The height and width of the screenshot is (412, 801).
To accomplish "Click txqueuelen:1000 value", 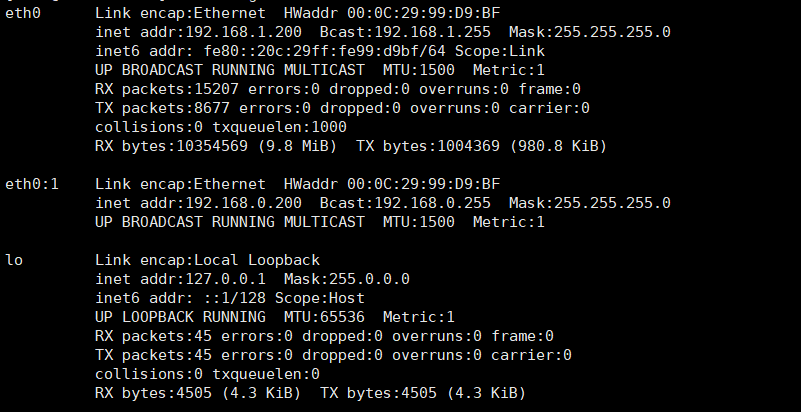I will click(279, 127).
